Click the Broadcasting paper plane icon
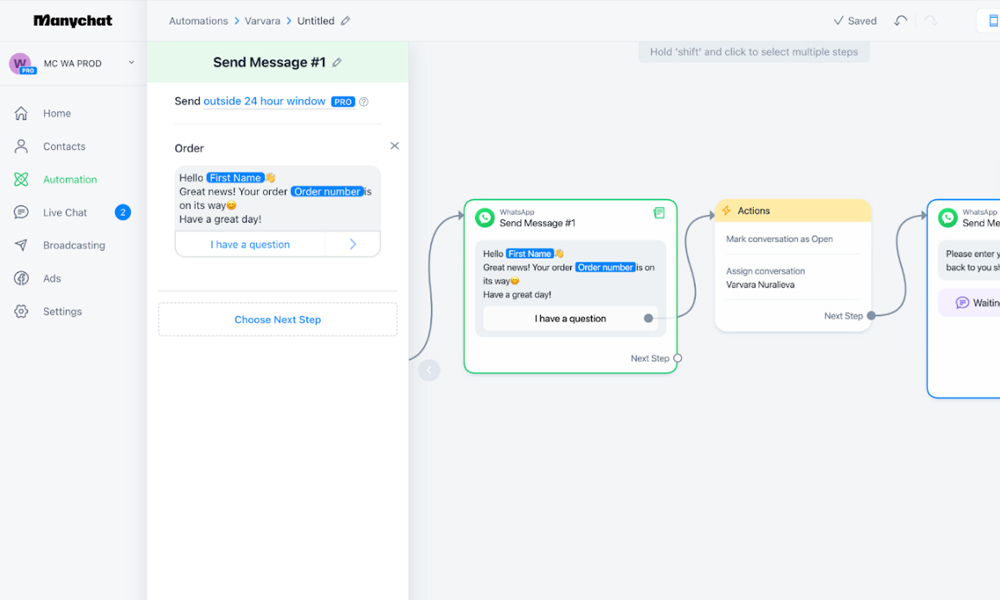 coord(21,245)
